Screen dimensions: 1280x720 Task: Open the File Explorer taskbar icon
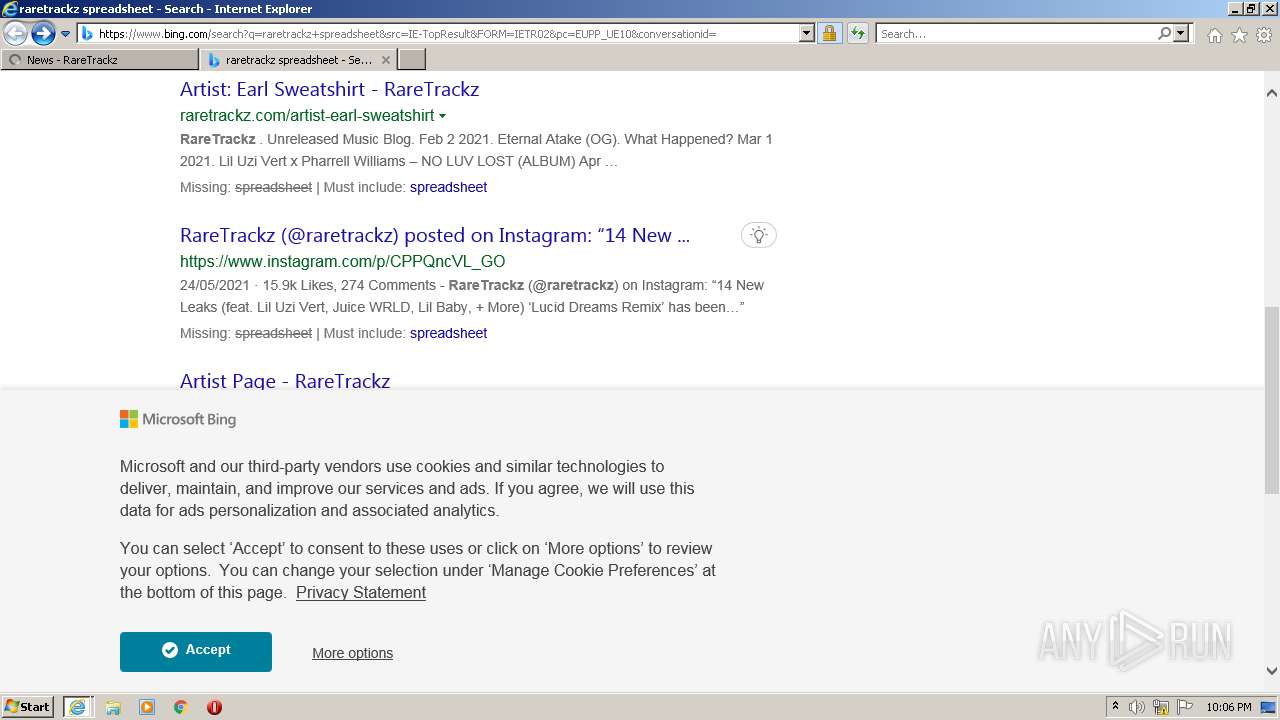113,707
